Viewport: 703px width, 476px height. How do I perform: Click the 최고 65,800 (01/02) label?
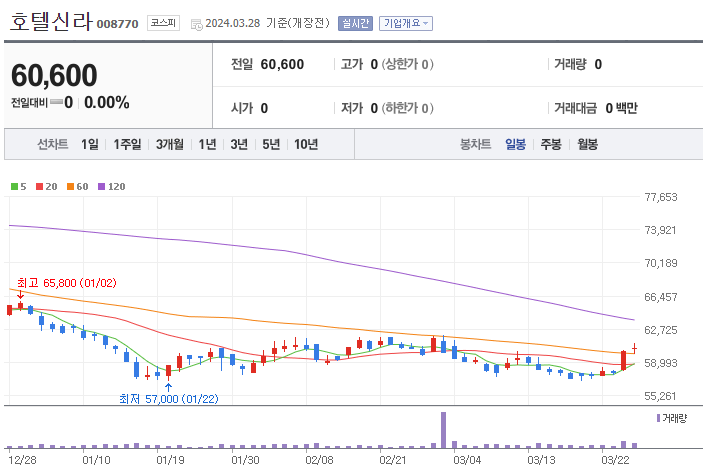pos(67,283)
